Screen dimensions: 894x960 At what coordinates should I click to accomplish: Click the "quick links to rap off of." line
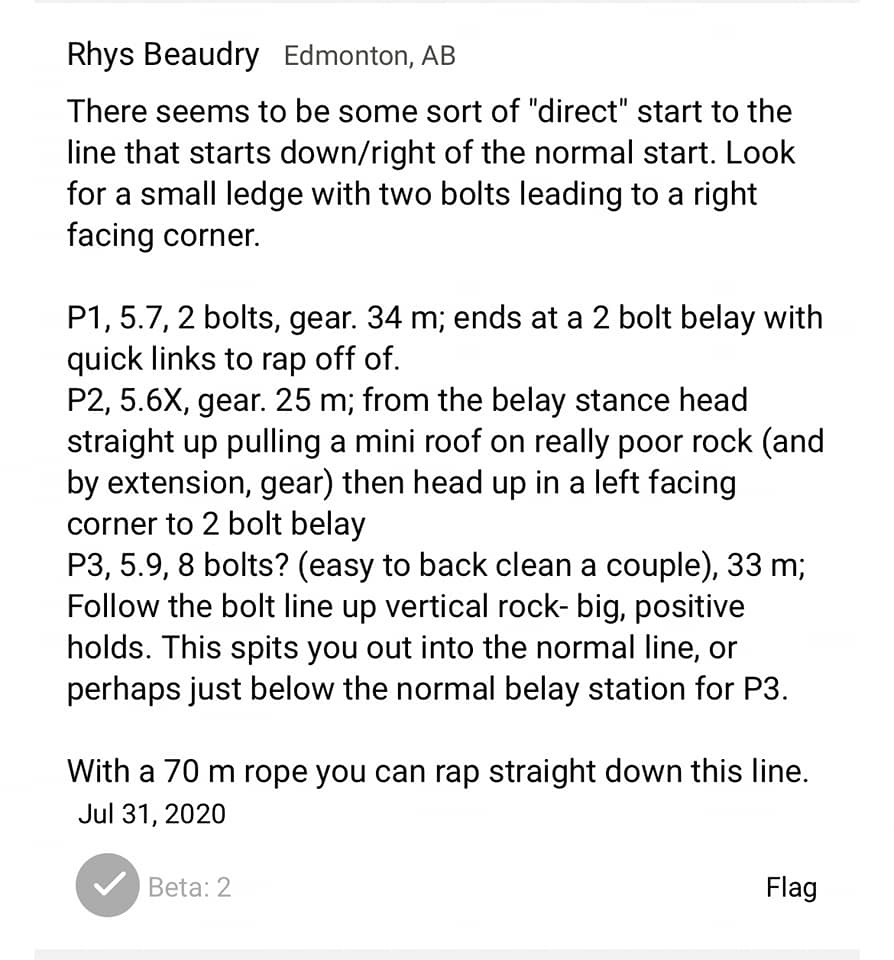pos(233,359)
